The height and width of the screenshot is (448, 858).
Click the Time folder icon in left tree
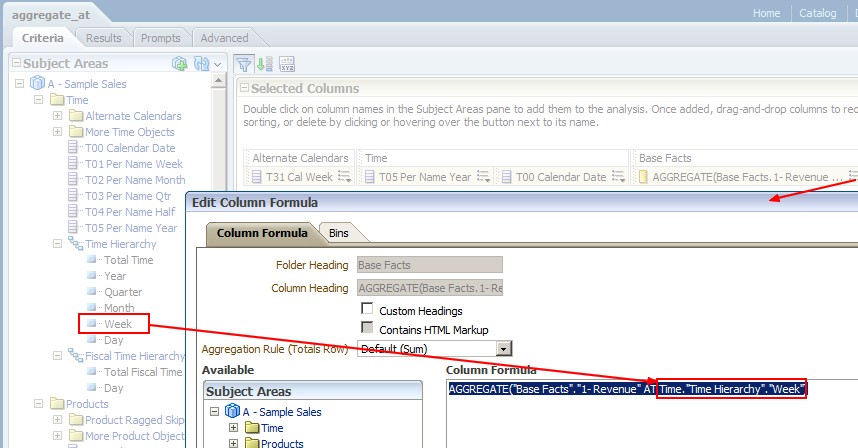(57, 100)
